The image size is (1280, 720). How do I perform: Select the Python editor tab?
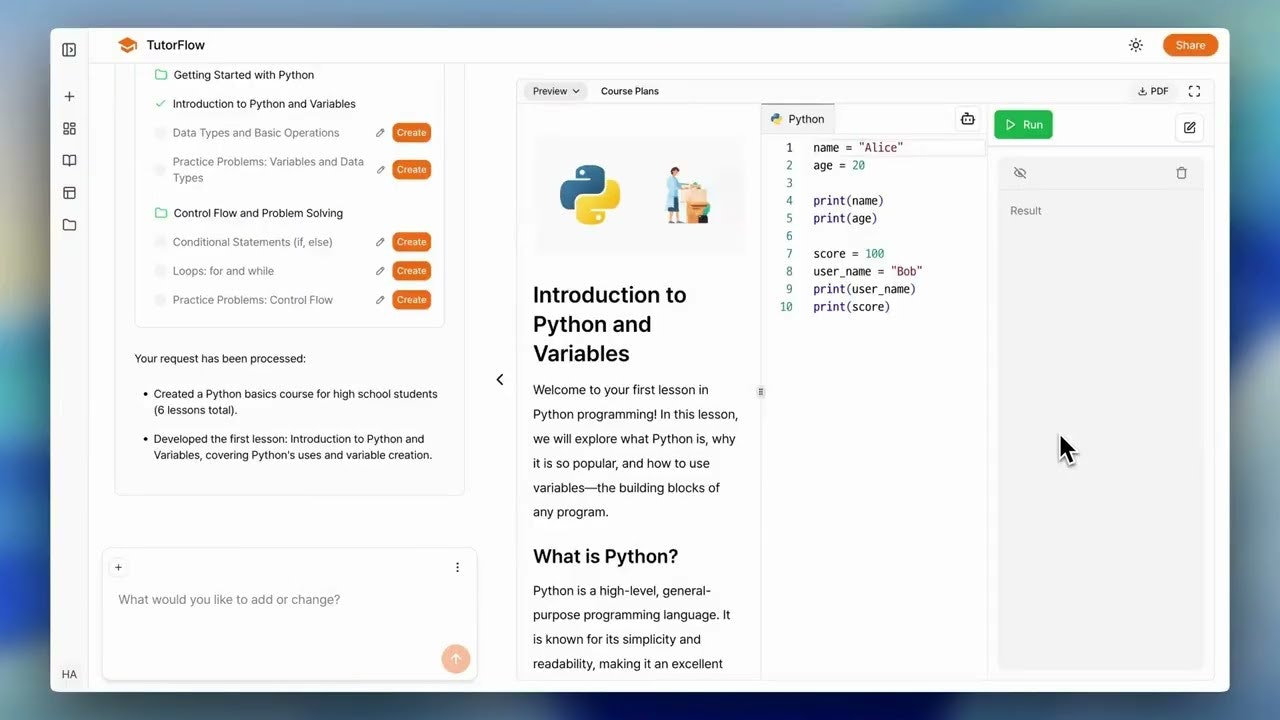(798, 119)
